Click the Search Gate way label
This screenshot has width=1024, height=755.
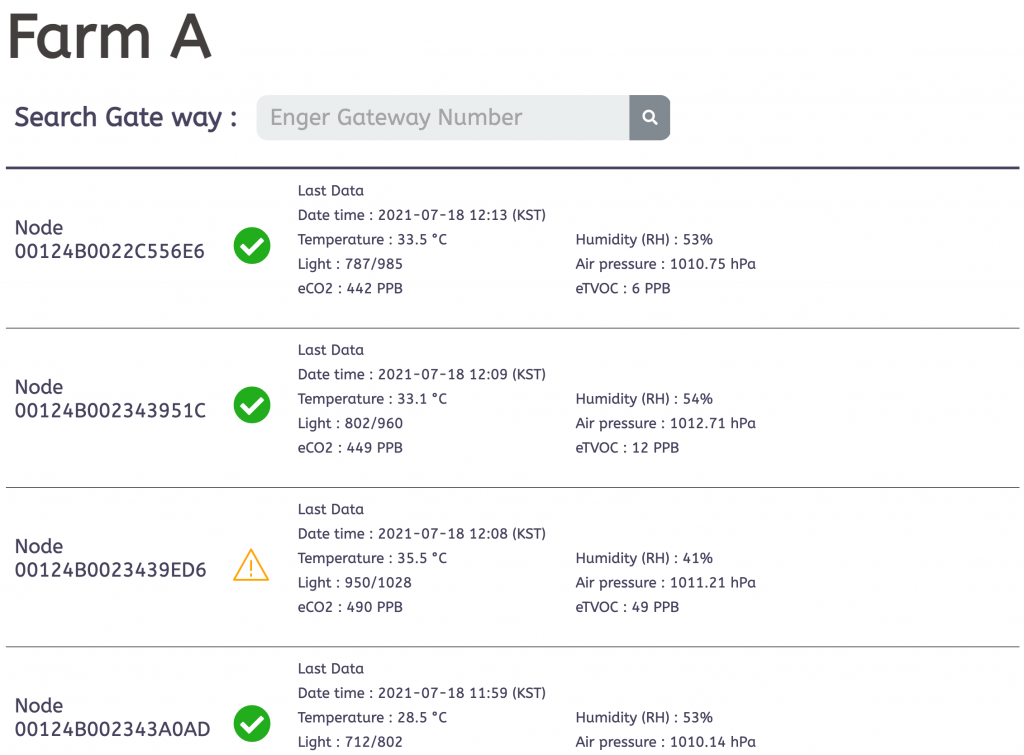(x=126, y=117)
